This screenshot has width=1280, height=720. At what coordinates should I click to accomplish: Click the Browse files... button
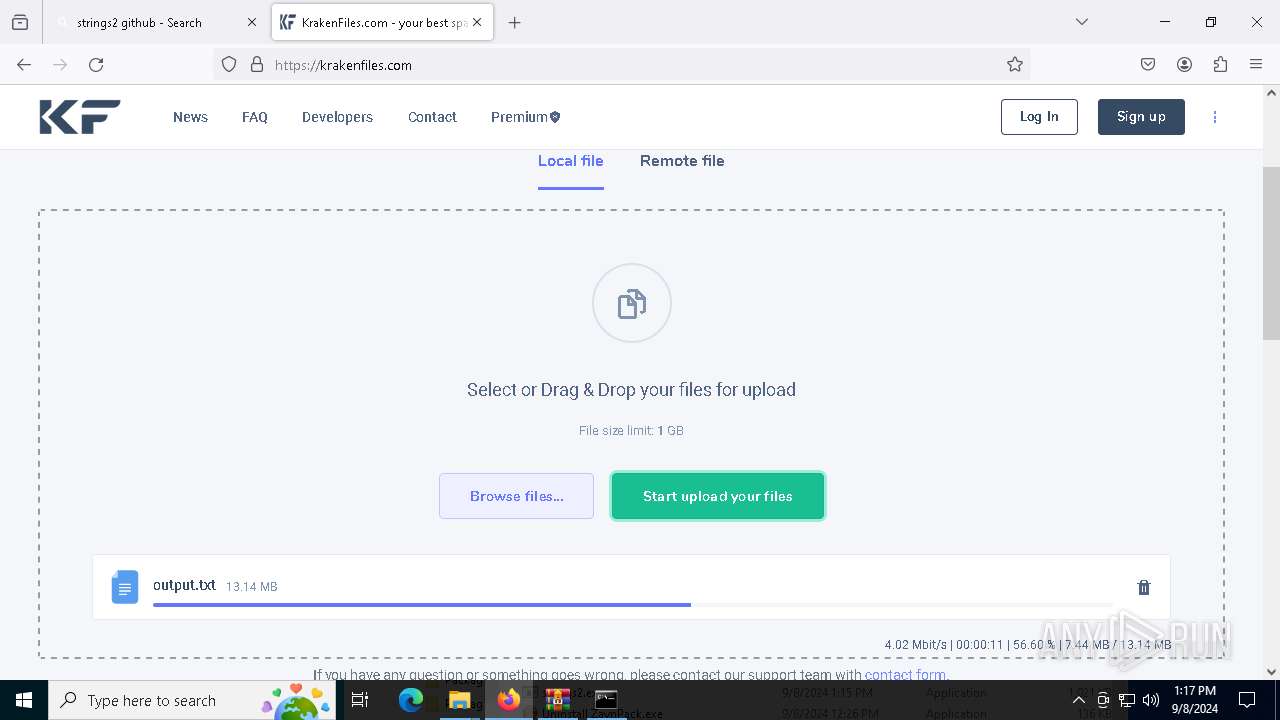[516, 496]
